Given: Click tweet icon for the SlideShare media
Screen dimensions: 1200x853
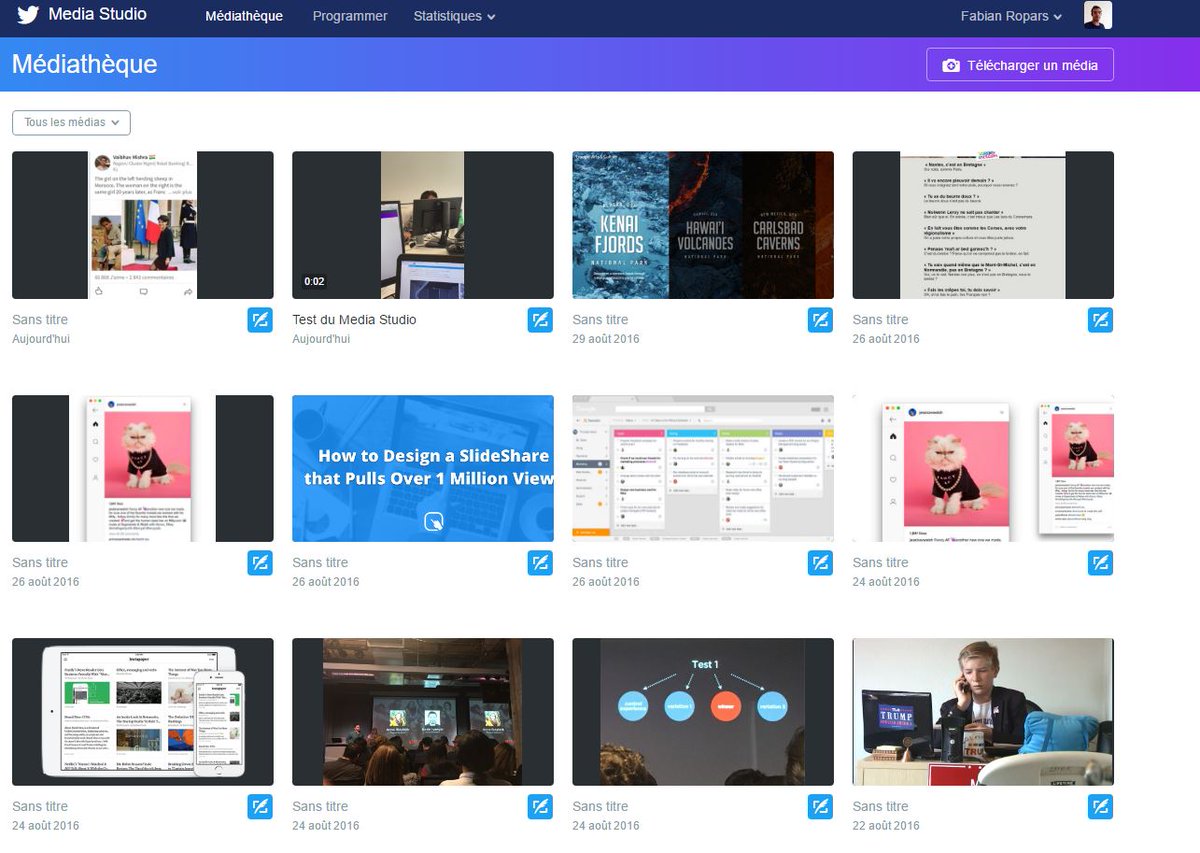Looking at the screenshot, I should (x=540, y=563).
